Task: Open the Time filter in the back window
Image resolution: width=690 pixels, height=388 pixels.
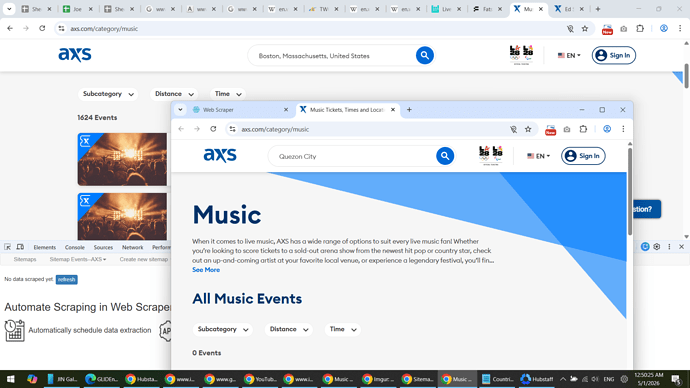Action: [x=228, y=94]
